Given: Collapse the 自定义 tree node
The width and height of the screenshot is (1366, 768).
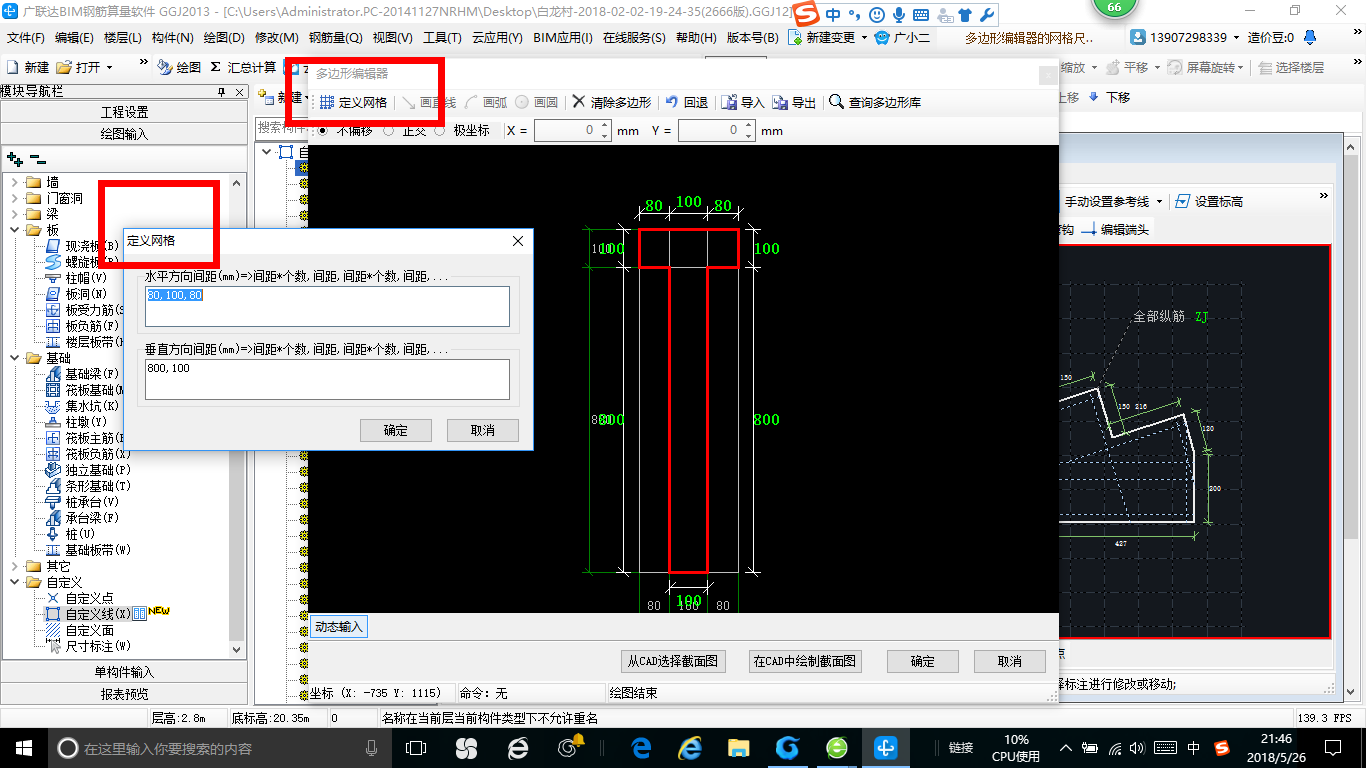Looking at the screenshot, I should click(14, 582).
